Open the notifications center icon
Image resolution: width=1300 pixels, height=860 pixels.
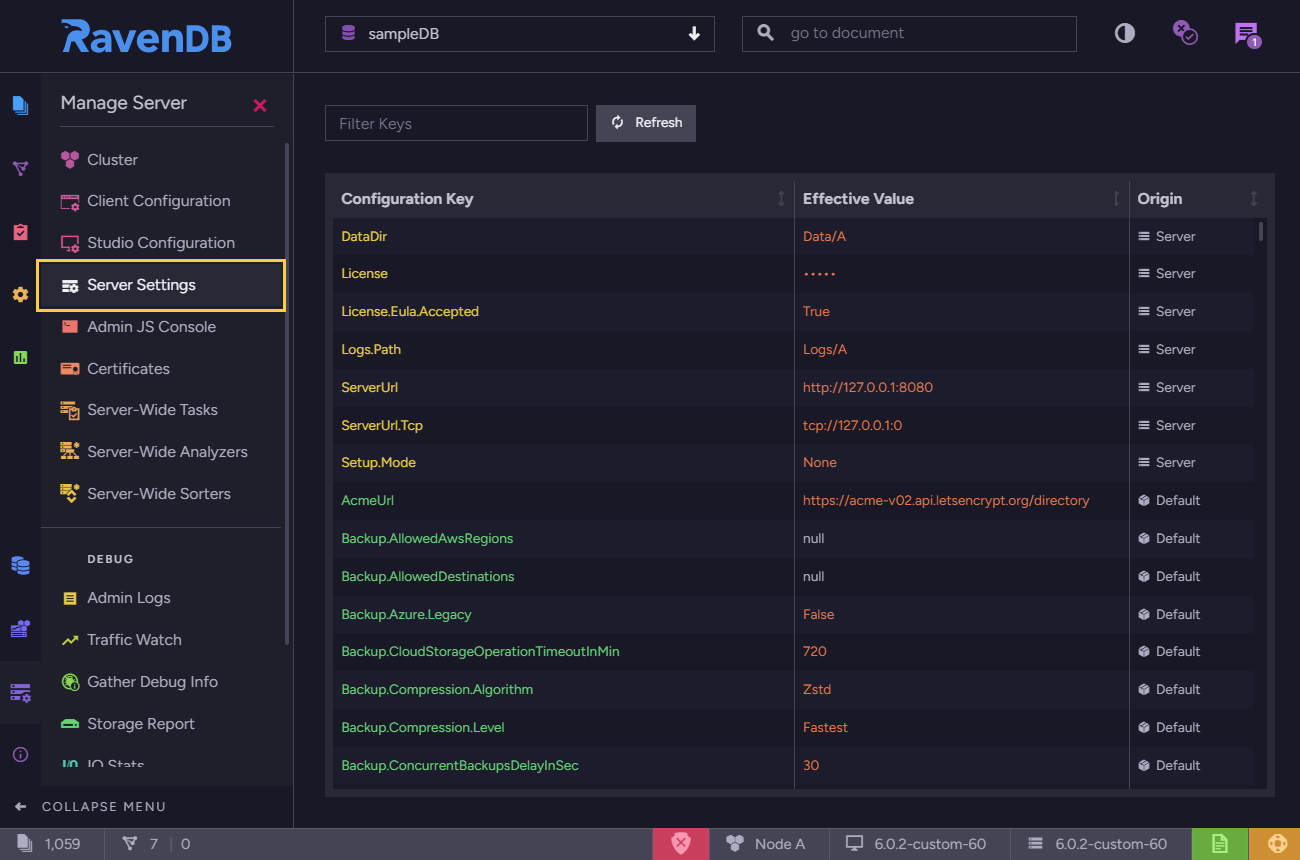(1247, 34)
